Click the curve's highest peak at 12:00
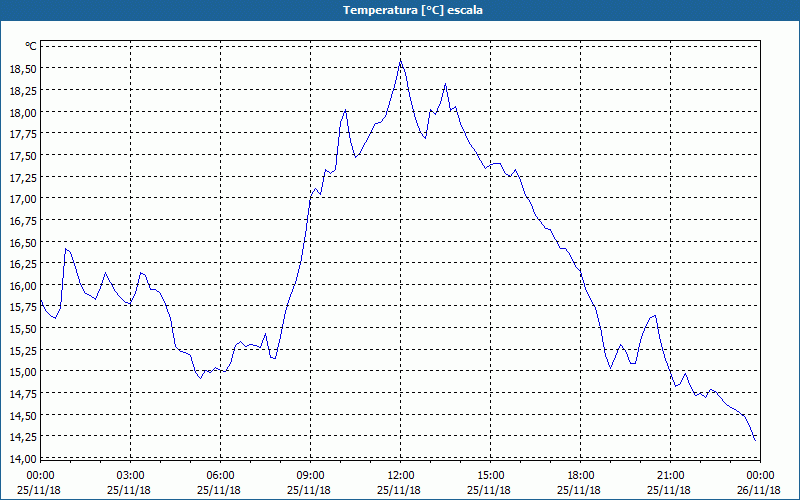 pos(401,60)
